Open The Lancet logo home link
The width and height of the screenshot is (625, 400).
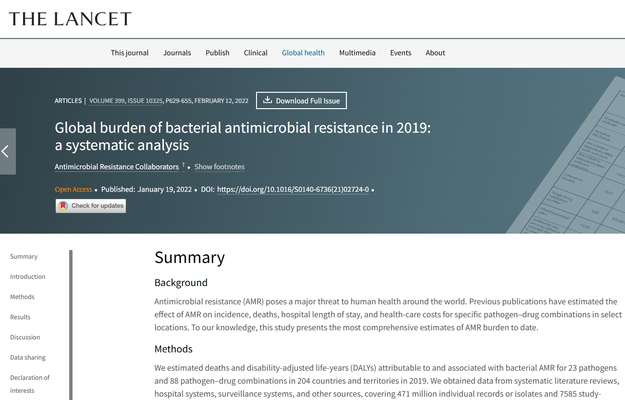click(70, 19)
